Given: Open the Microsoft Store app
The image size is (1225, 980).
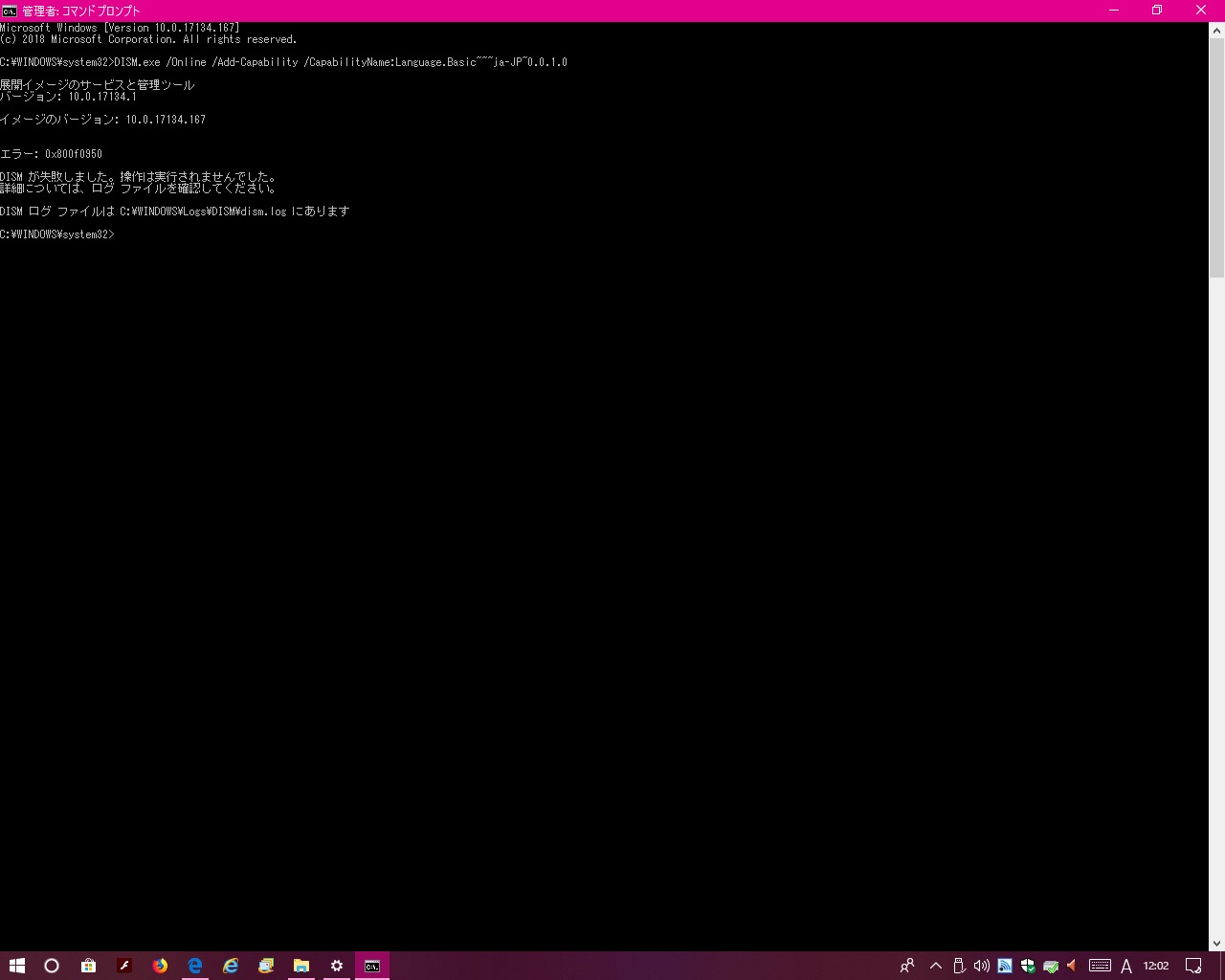Looking at the screenshot, I should [x=88, y=965].
